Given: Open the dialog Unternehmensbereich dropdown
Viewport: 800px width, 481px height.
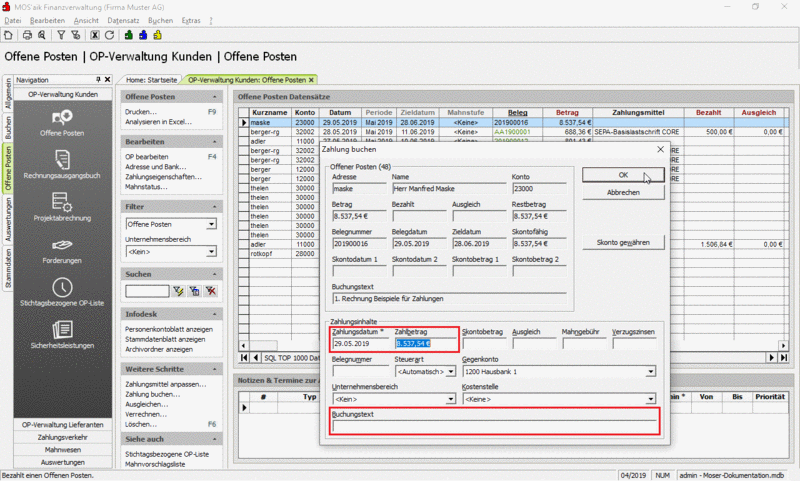Looking at the screenshot, I should point(451,399).
